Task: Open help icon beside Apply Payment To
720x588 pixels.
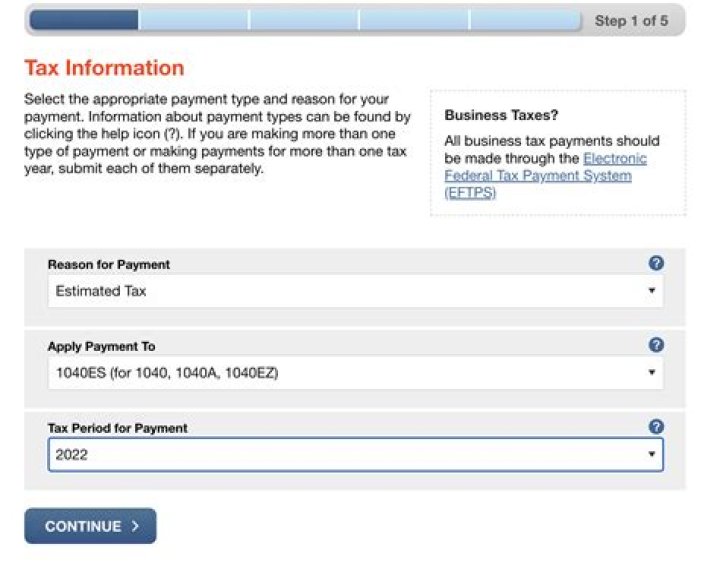Action: (x=656, y=345)
